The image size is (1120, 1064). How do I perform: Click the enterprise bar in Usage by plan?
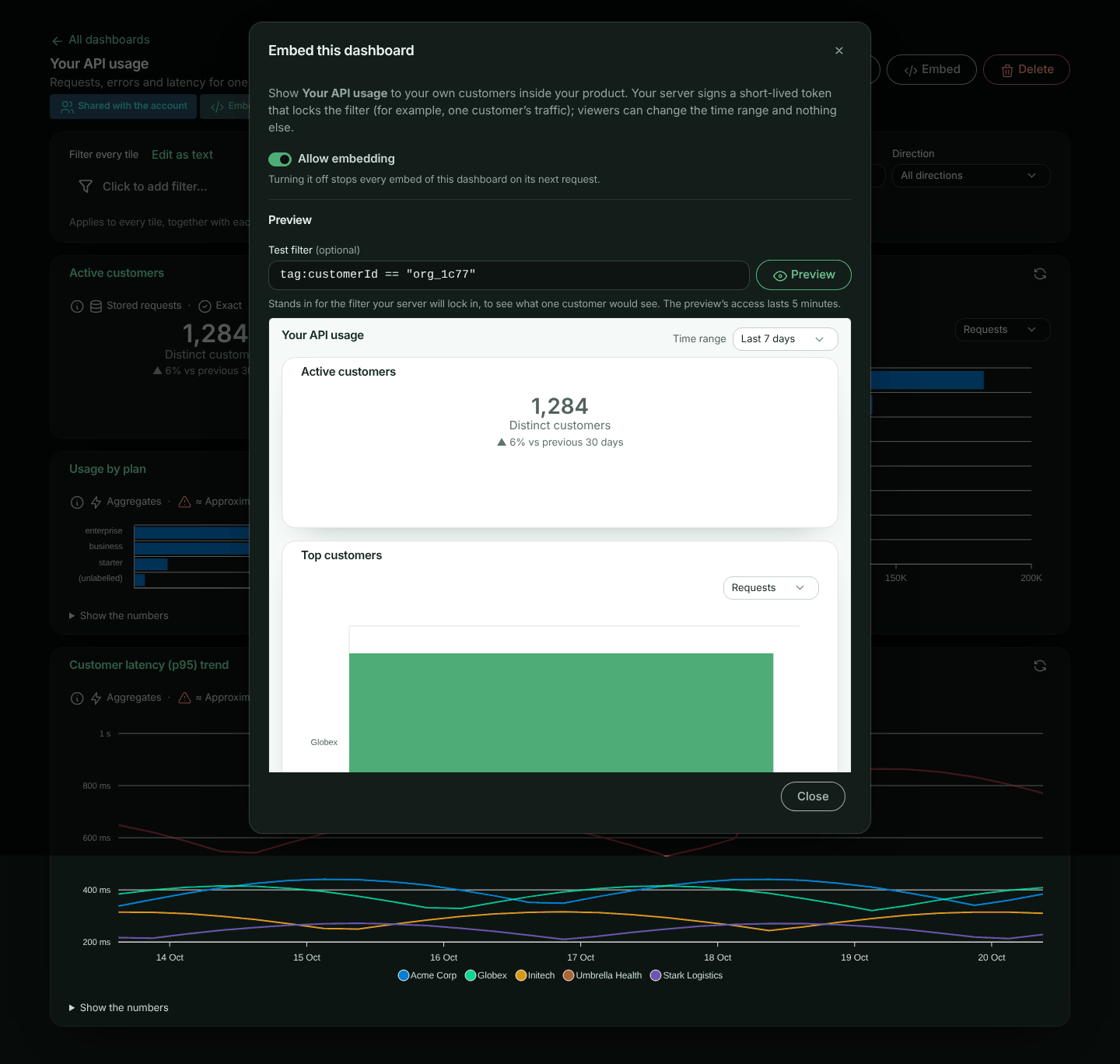(x=191, y=533)
